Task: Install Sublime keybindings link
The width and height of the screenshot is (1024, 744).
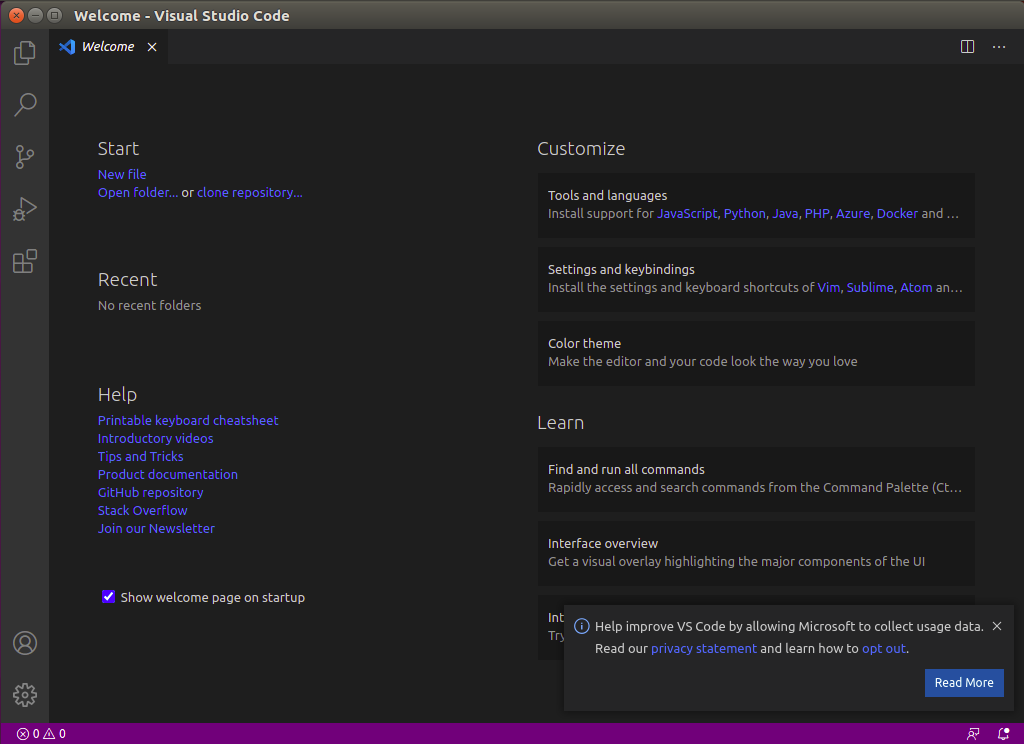Action: pos(870,287)
